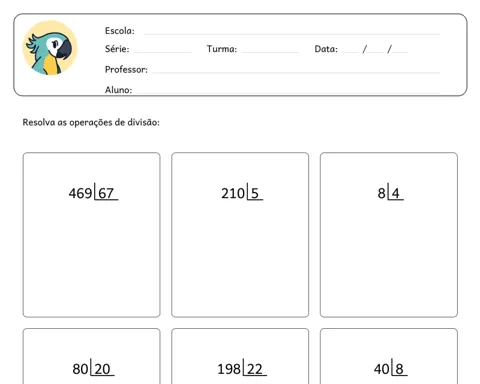Select the dividend number 210
480x384 pixels.
point(233,193)
